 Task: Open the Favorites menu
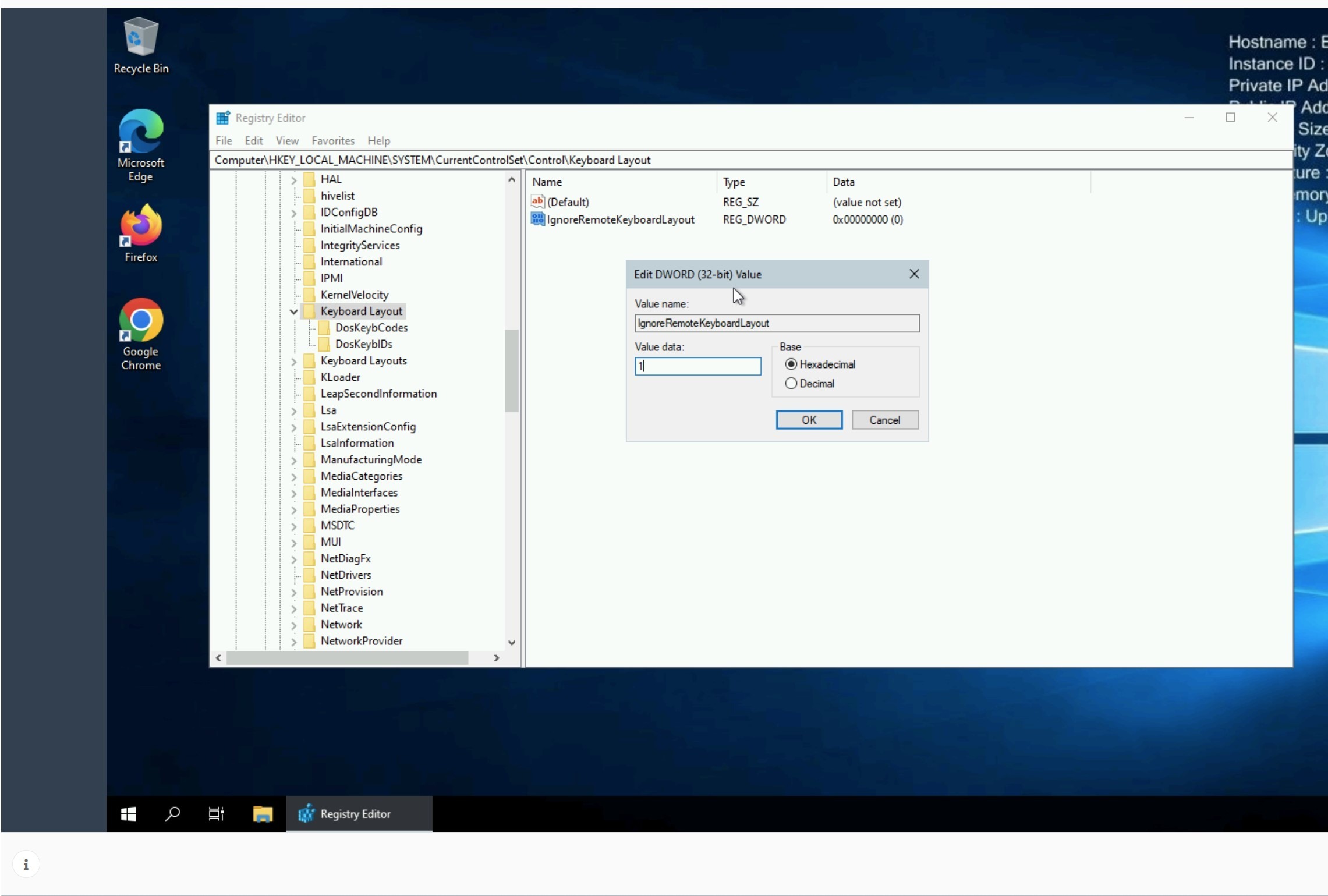point(332,140)
